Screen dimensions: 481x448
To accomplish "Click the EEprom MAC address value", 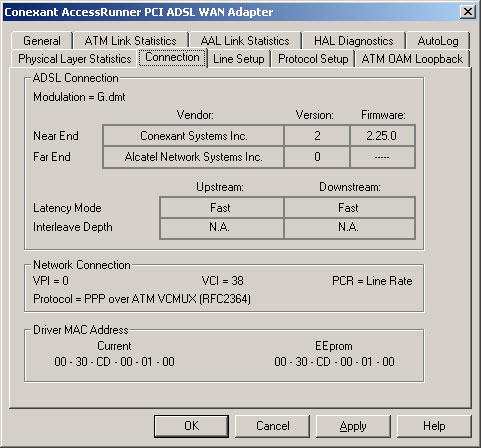I will click(x=334, y=362).
